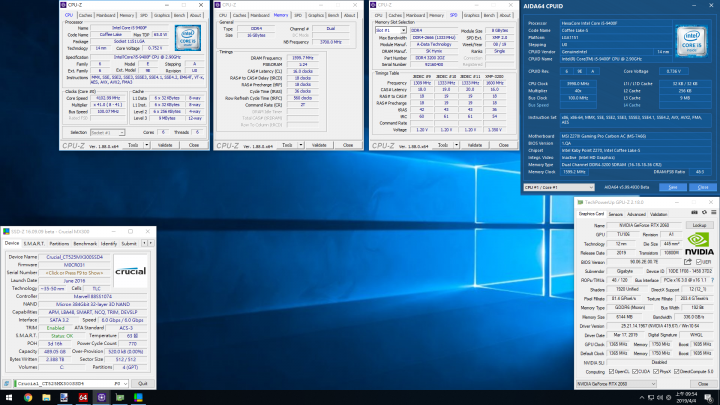Click the Bus Interface question mark in GPU-Z

pos(713,280)
